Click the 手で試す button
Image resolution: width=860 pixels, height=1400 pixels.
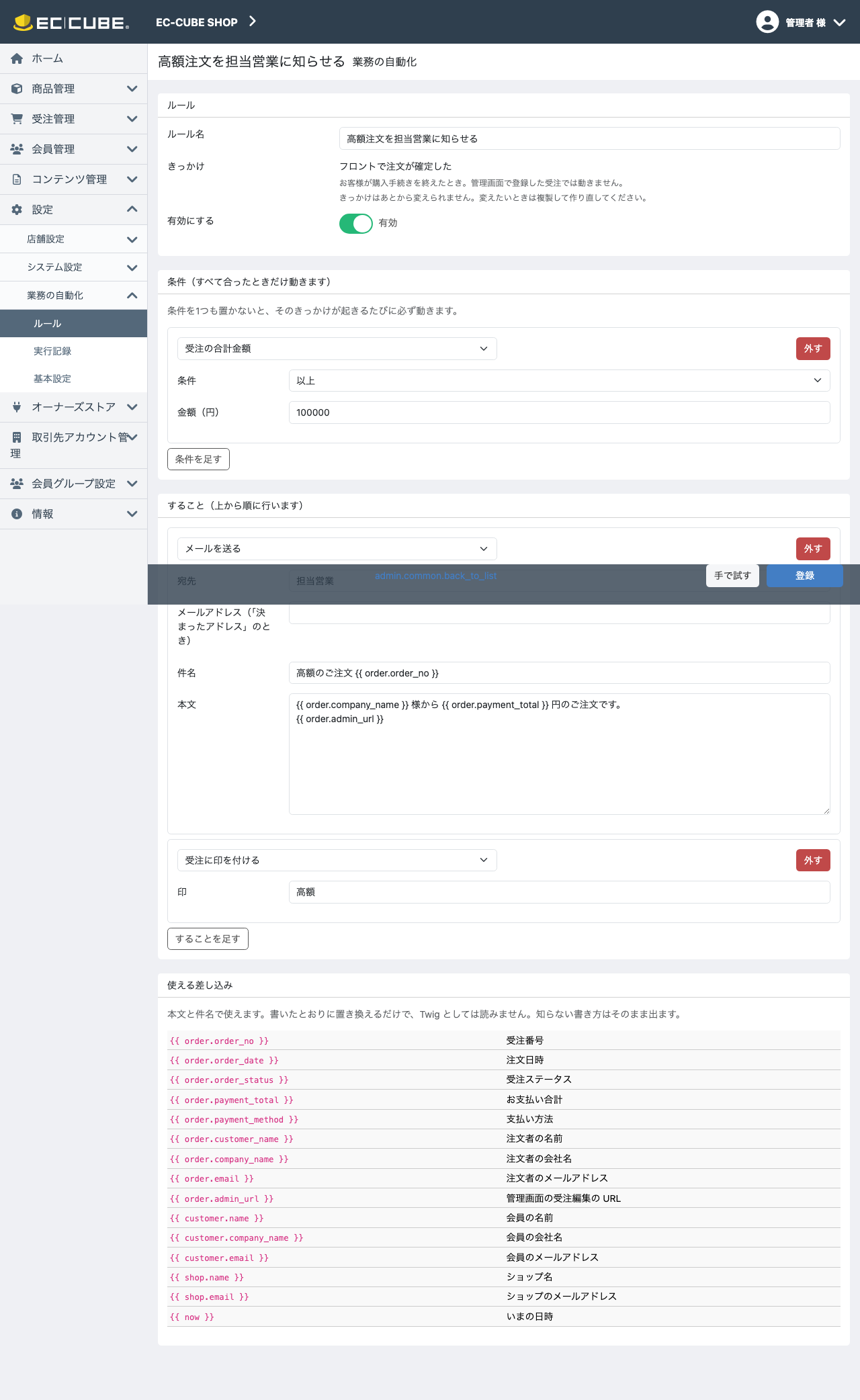click(732, 576)
